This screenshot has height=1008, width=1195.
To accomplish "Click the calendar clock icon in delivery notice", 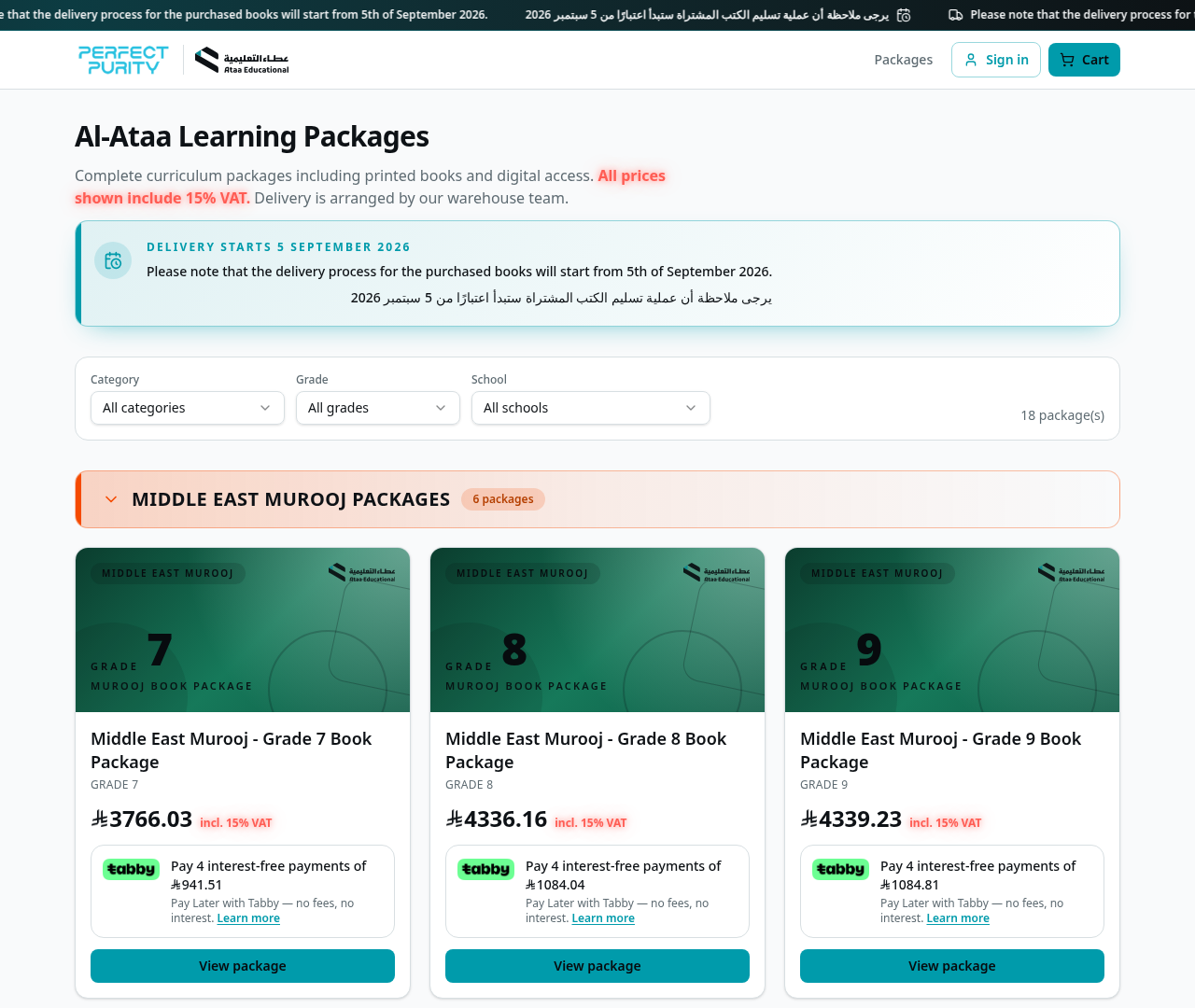I will coord(113,260).
